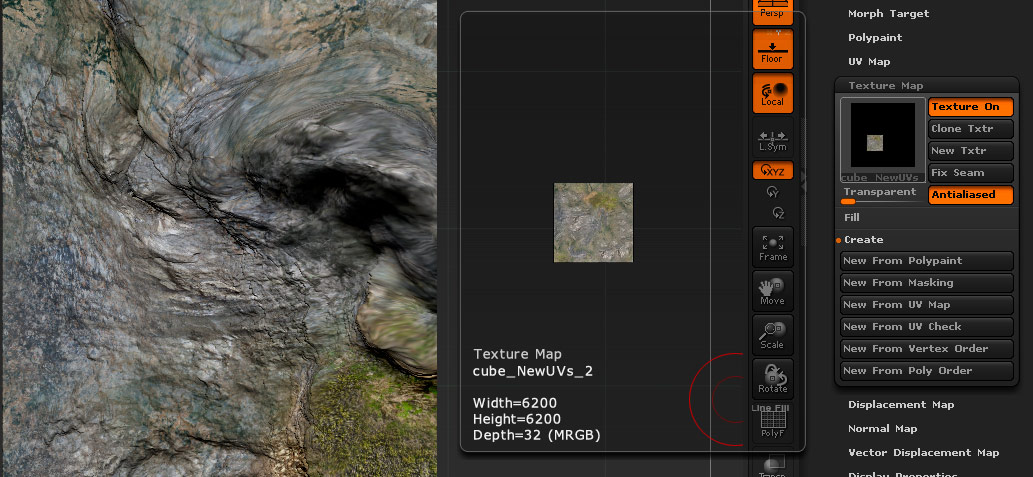Activate the L.Sym icon
Viewport: 1033px width, 477px height.
coord(772,139)
